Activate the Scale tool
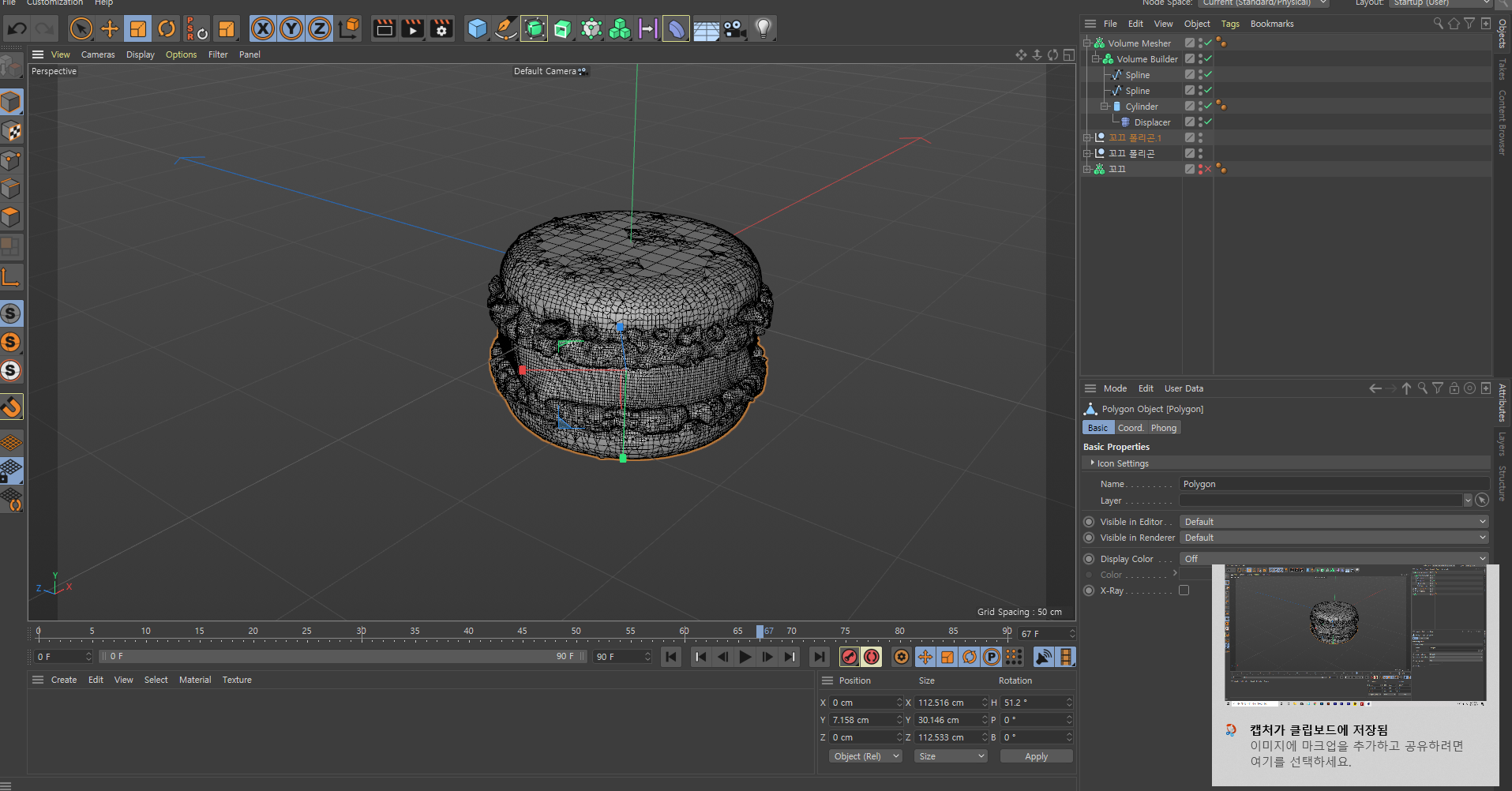Screen dimensions: 1512x791 (x=138, y=29)
